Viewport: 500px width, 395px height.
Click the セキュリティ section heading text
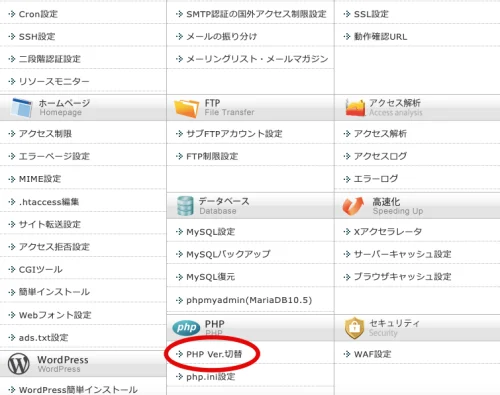(x=394, y=323)
